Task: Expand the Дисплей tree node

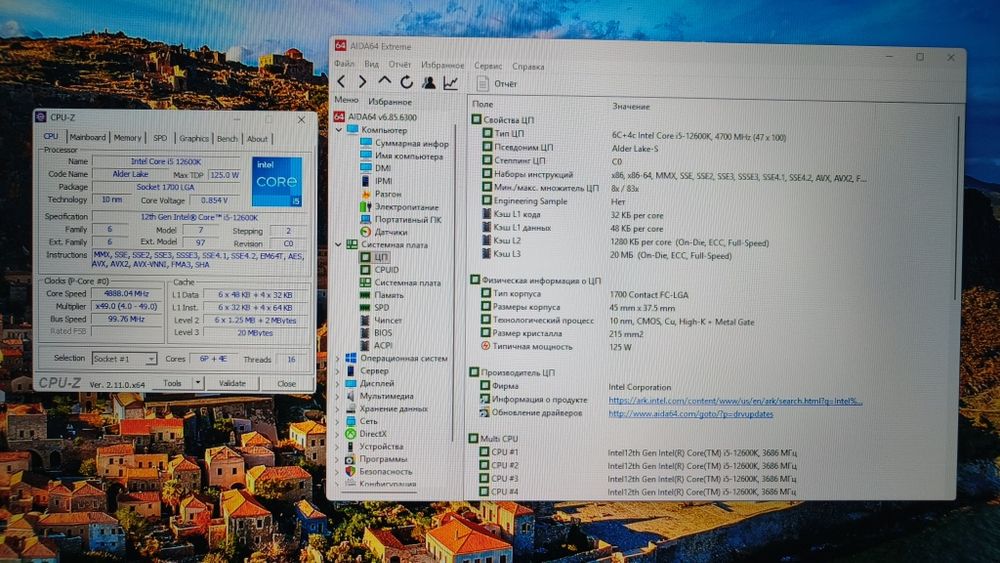Action: coord(338,383)
